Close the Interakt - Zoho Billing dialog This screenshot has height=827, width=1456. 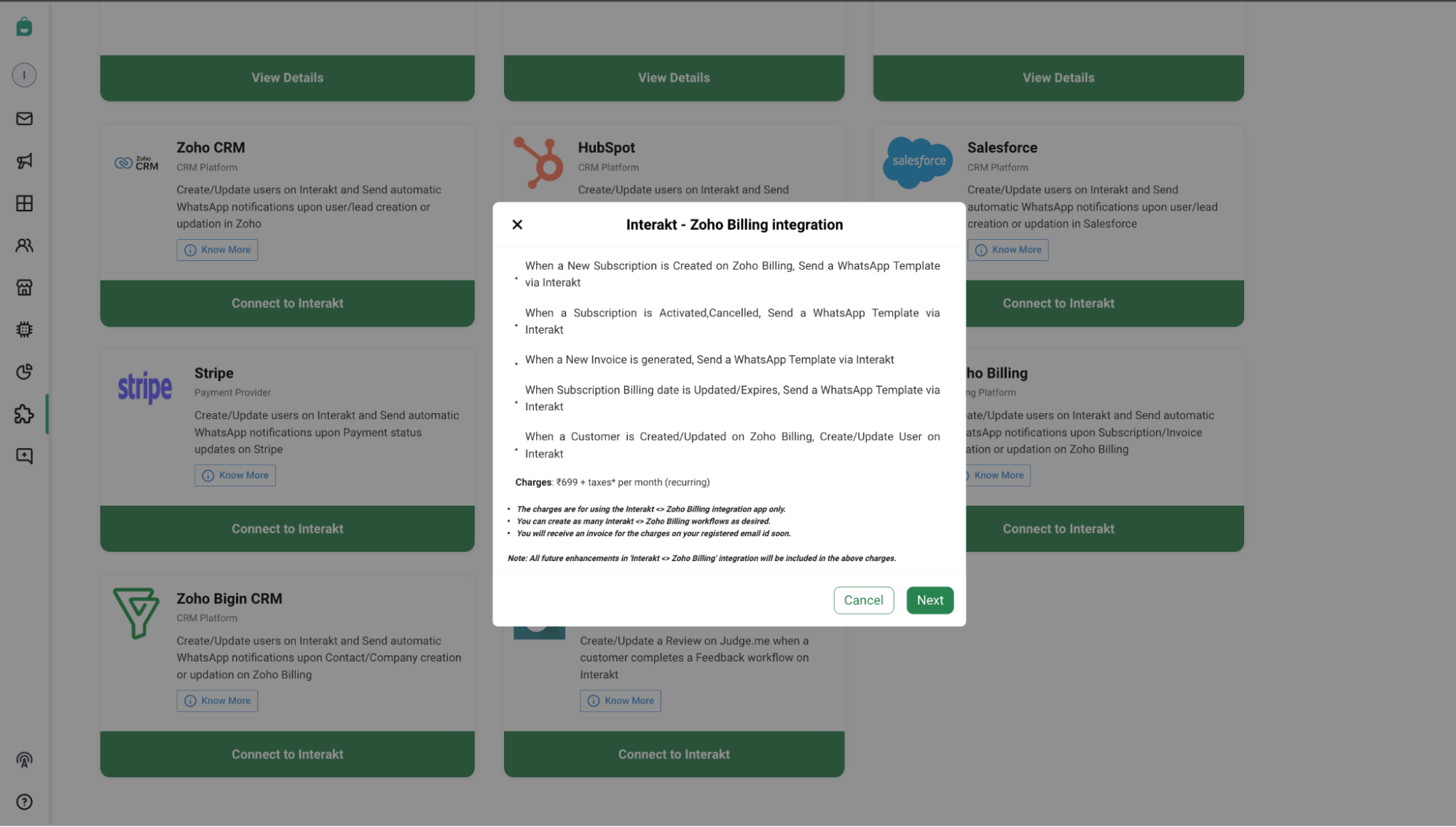[x=517, y=224]
